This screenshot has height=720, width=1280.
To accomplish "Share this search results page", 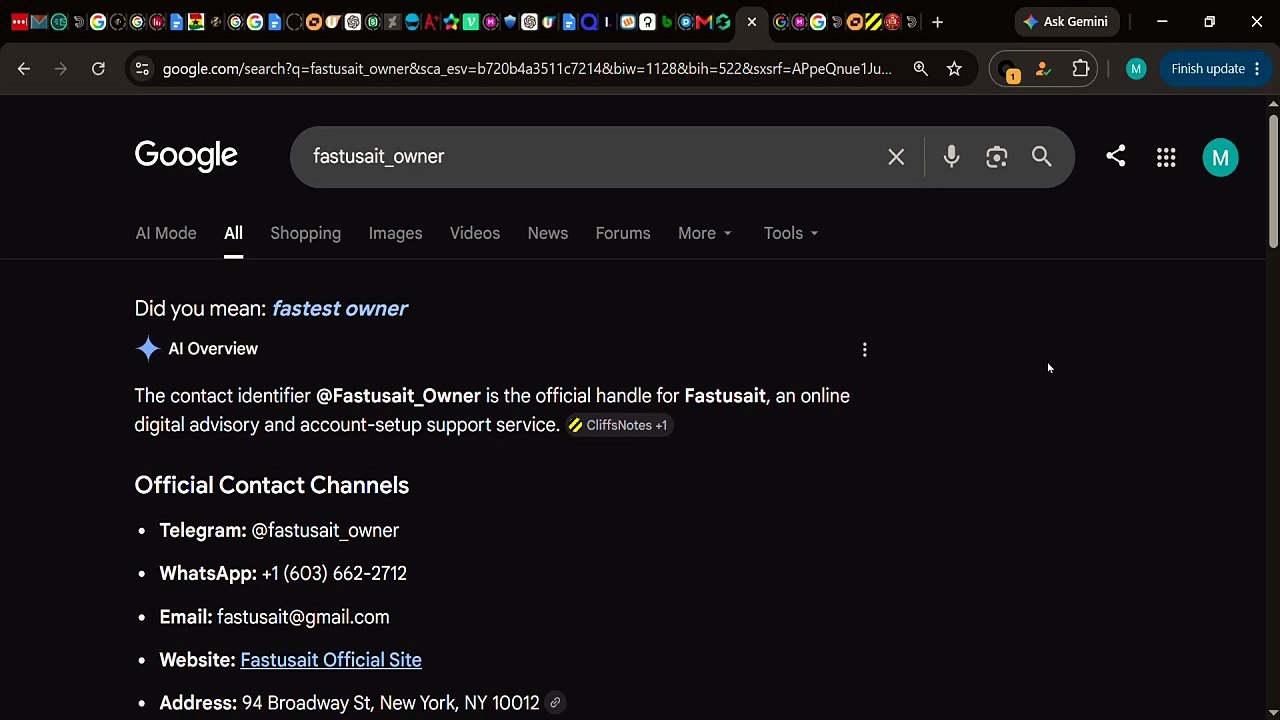I will (1115, 156).
